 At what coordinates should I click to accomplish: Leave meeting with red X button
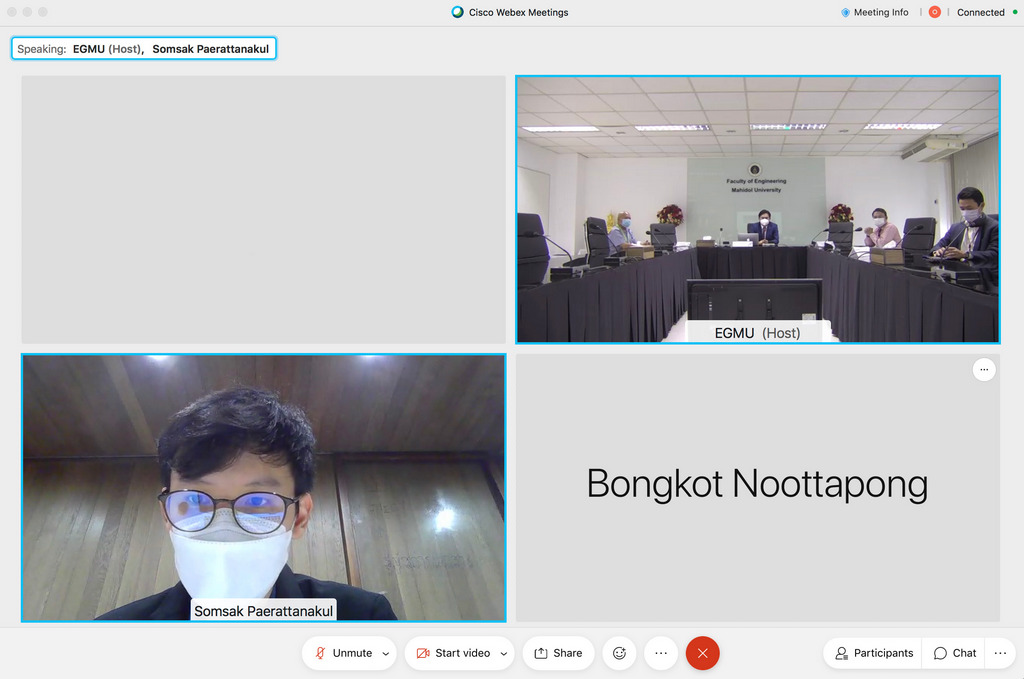(702, 653)
